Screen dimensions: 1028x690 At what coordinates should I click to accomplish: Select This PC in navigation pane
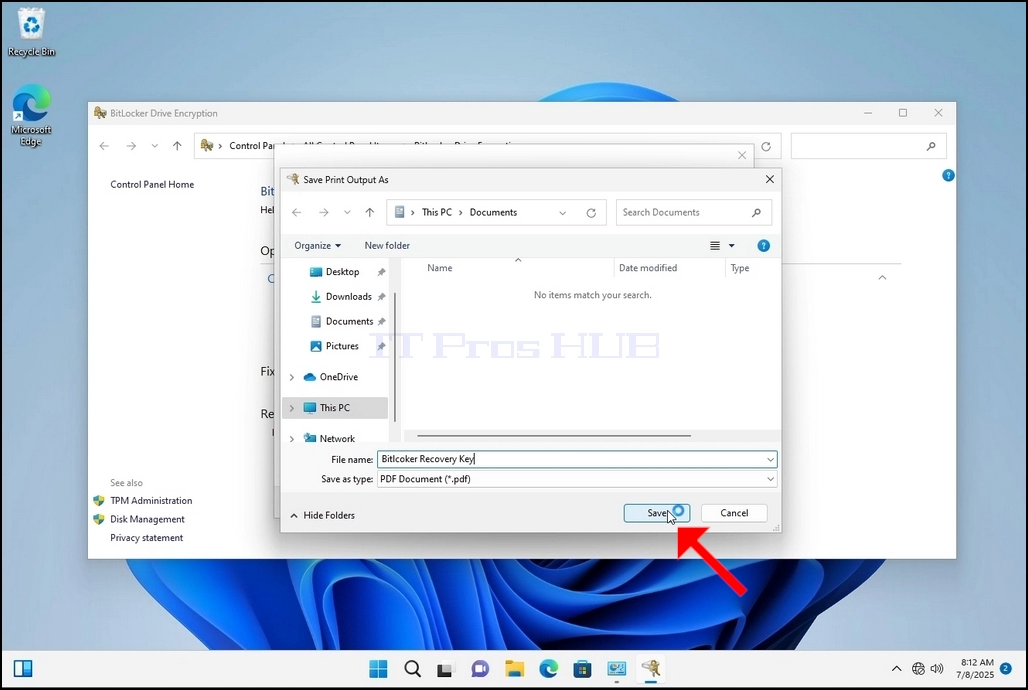coord(334,408)
